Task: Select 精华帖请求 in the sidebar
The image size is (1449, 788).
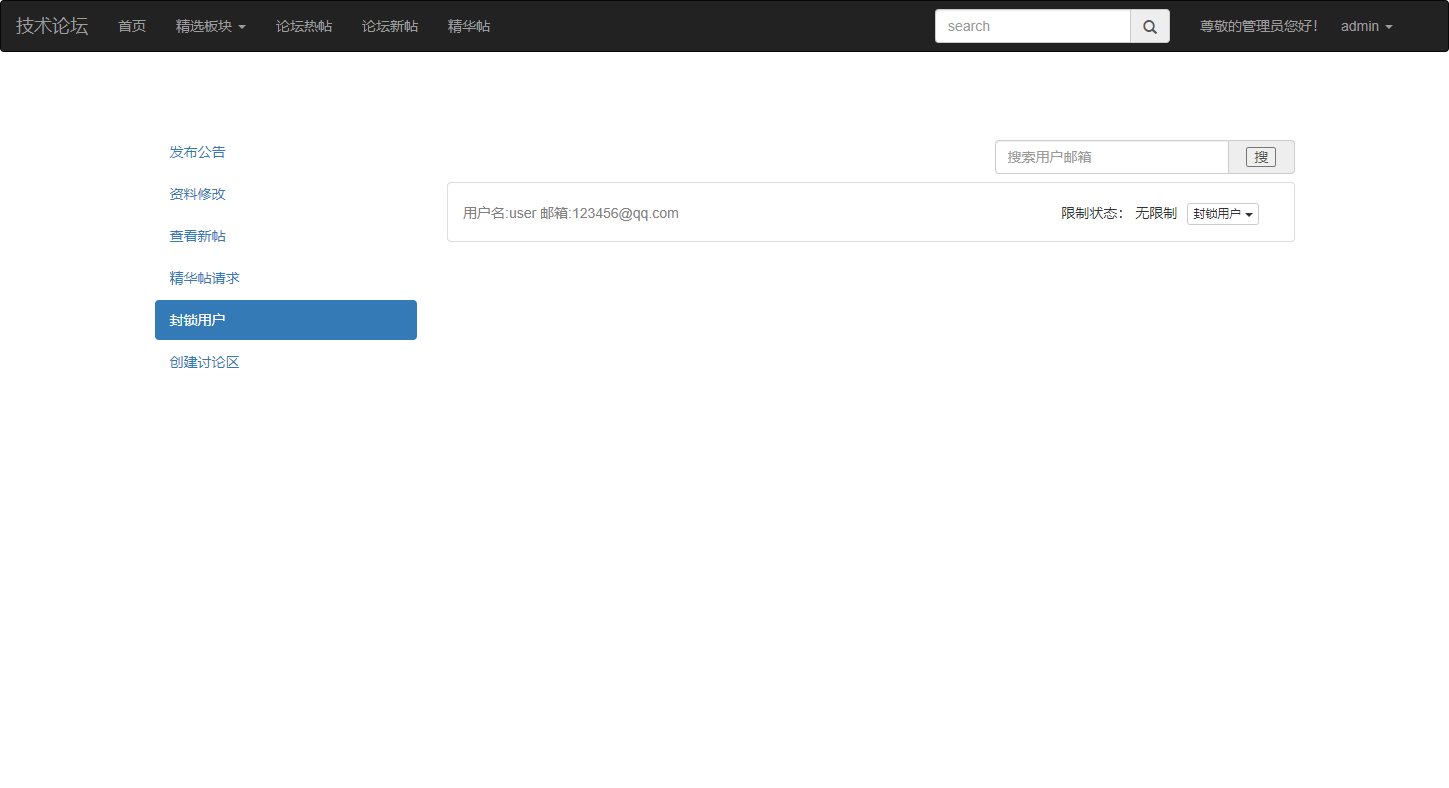Action: (x=286, y=278)
